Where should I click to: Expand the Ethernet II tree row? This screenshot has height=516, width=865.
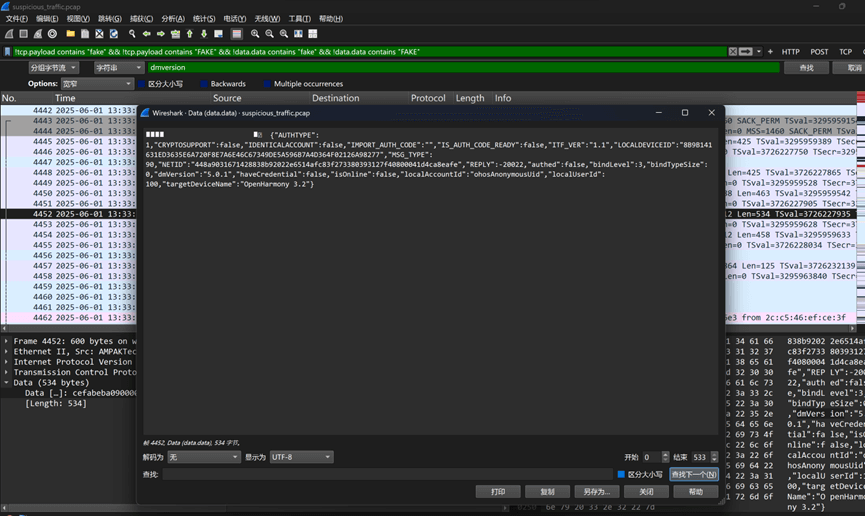(6, 352)
